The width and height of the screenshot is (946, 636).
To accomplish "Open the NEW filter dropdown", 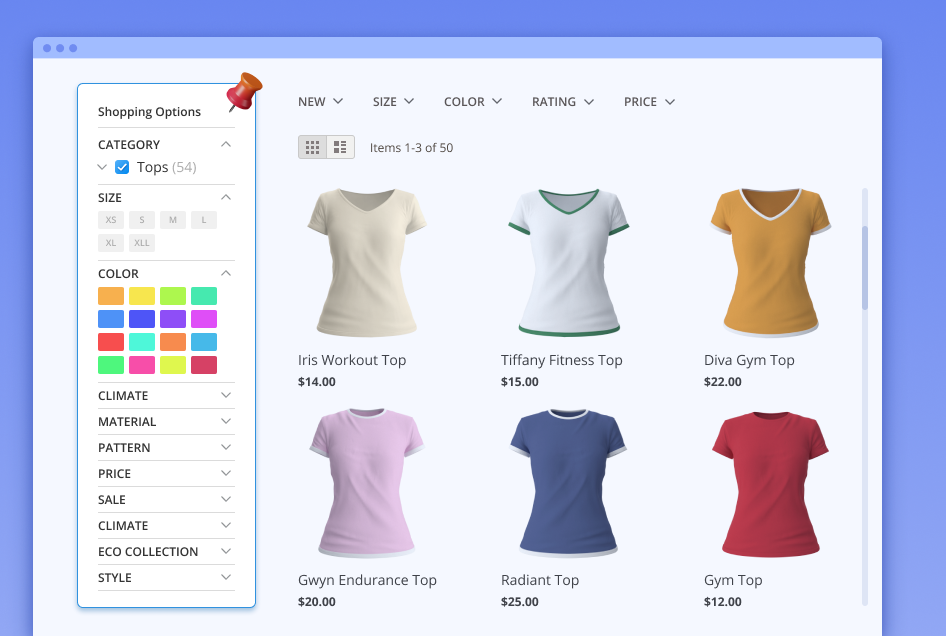I will pos(319,101).
